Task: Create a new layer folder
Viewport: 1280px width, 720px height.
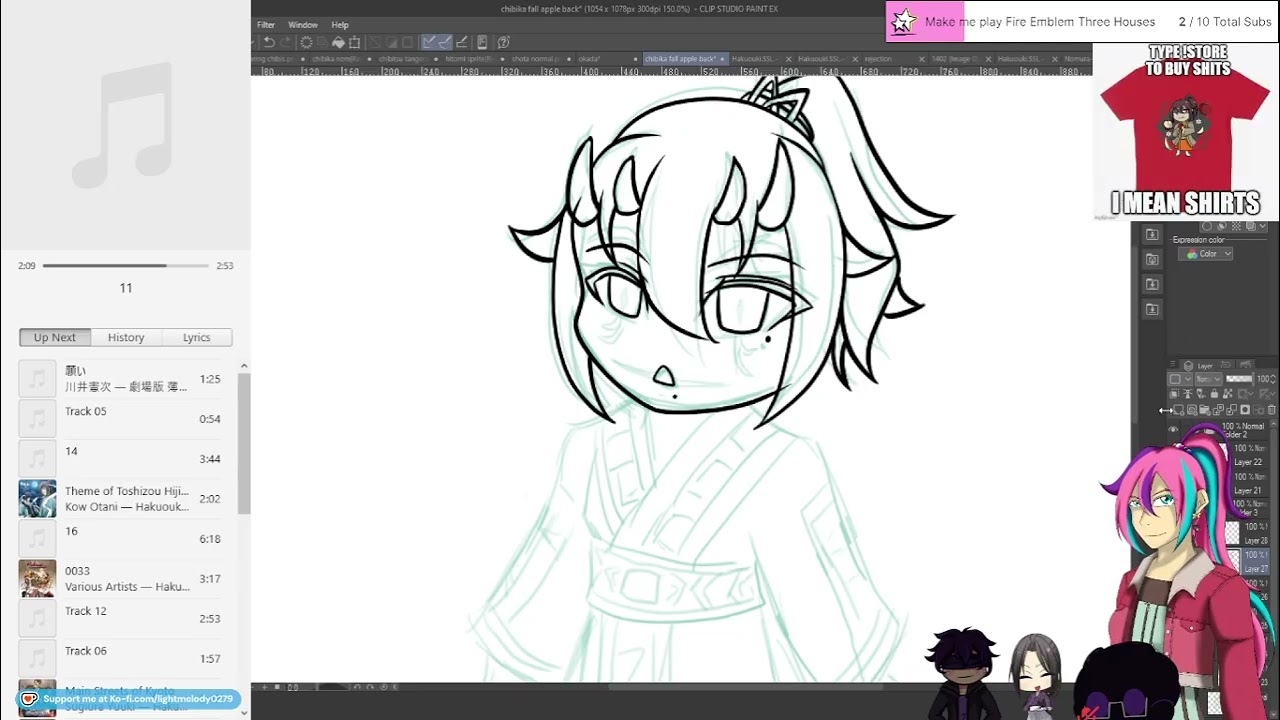Action: 1204,410
